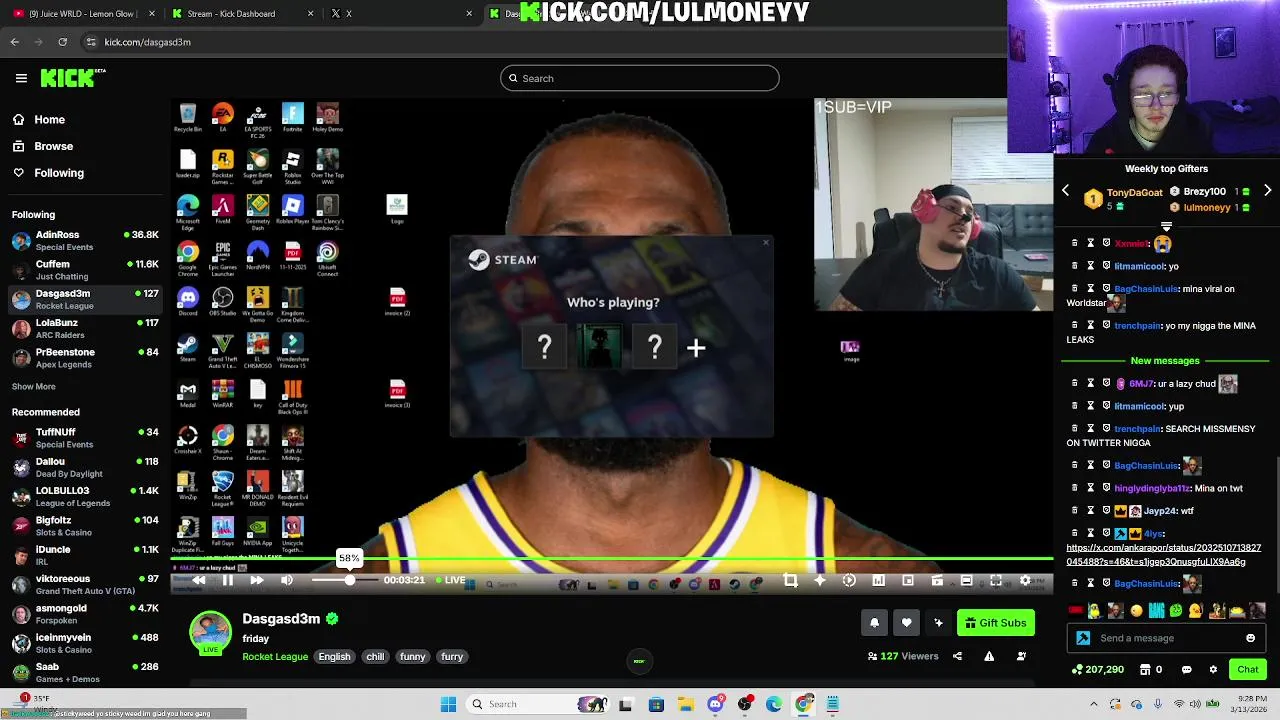Timeout hinglydinglyba11z's message with hourglass
Screen dimensions: 1280x720
1091,488
